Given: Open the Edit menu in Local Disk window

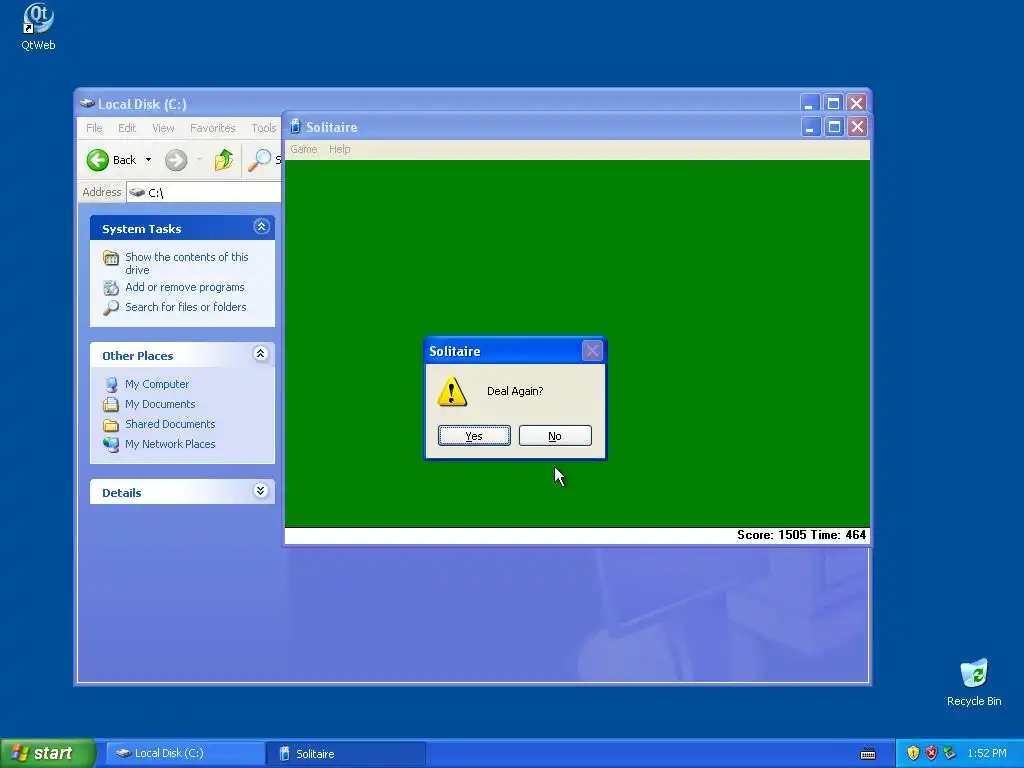Looking at the screenshot, I should 127,128.
